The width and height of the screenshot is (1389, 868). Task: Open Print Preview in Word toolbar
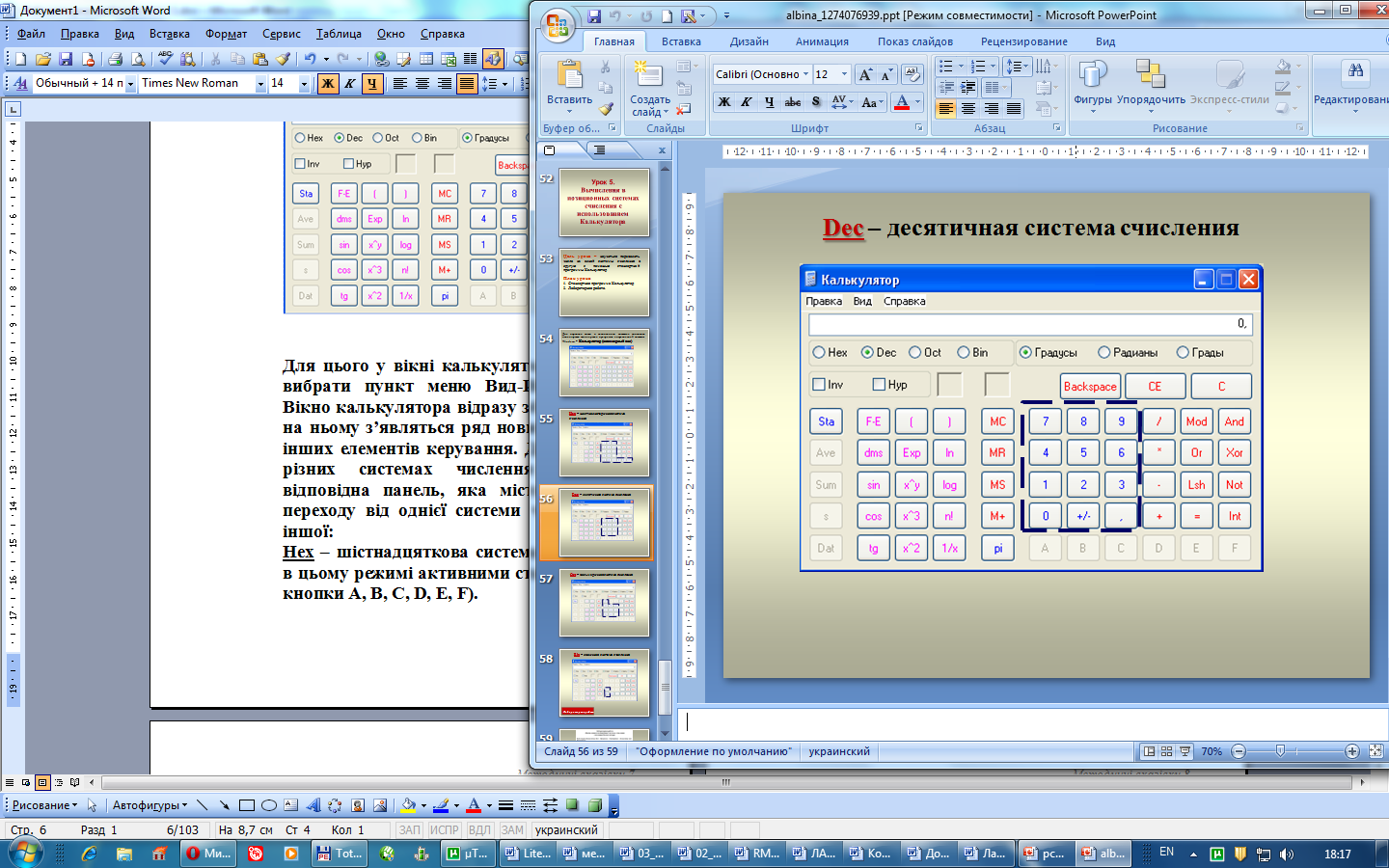pos(137,59)
